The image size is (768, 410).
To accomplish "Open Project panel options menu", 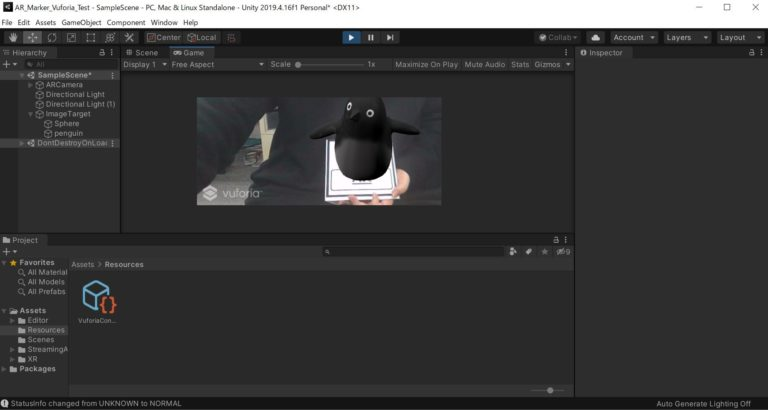I will 566,240.
